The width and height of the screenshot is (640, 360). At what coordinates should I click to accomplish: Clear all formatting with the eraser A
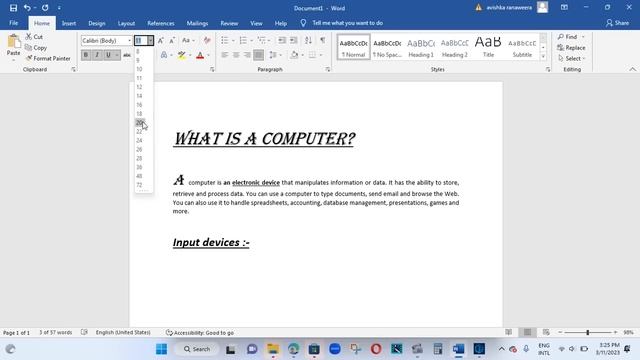(207, 40)
